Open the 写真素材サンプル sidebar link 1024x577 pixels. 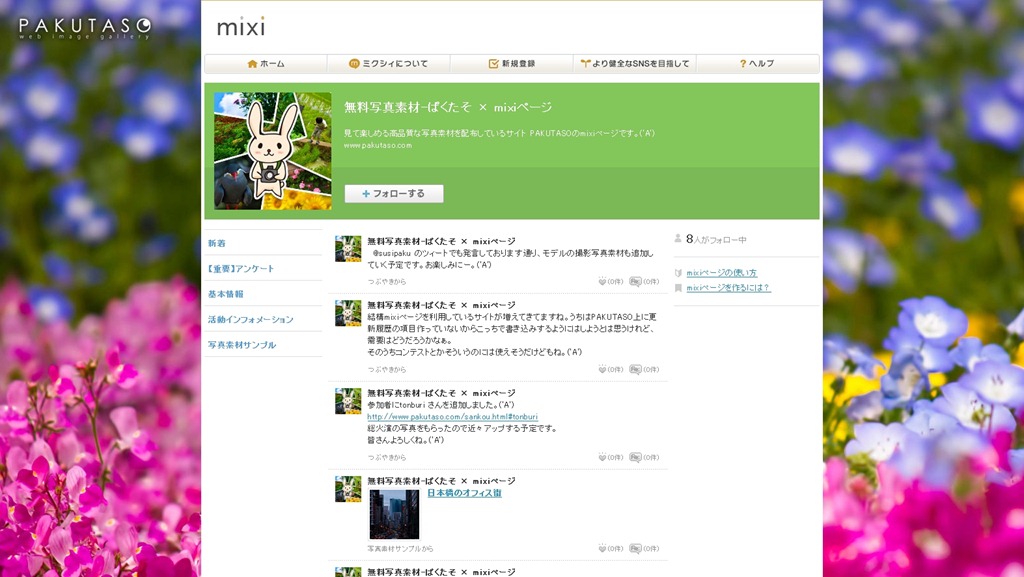click(242, 345)
